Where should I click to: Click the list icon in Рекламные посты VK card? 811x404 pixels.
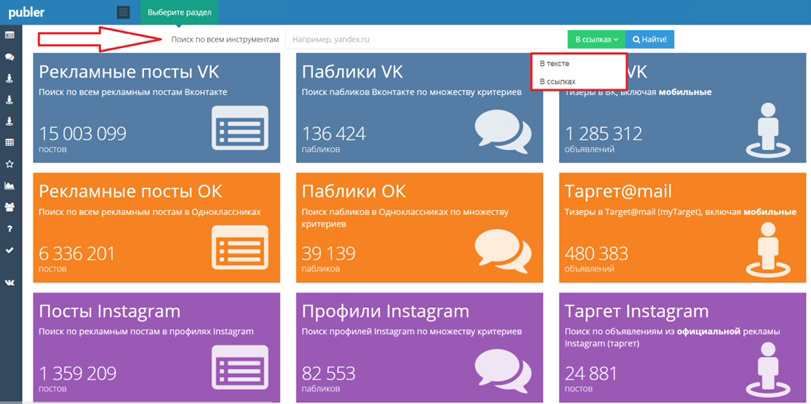point(240,128)
